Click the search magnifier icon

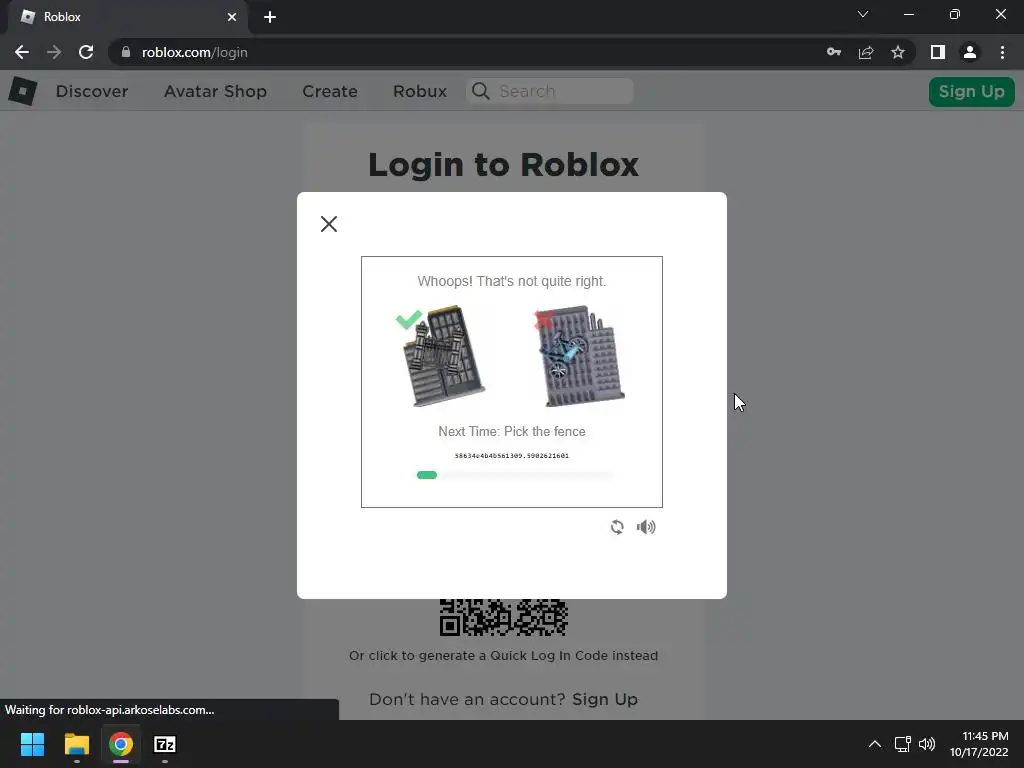click(x=481, y=91)
